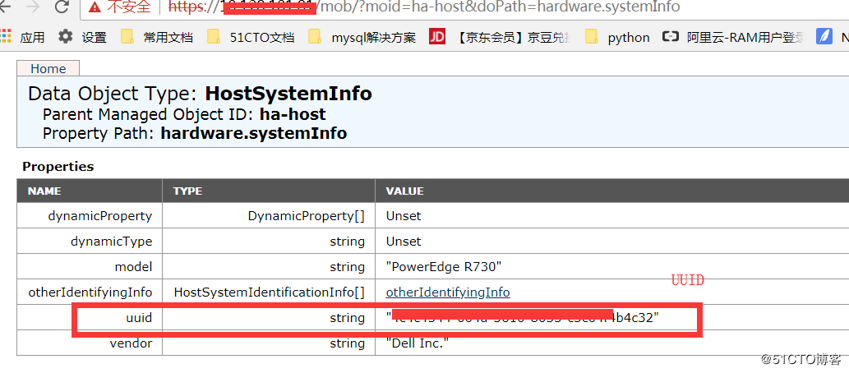
Task: Open the Aliyun RAM login bookmark icon
Action: coord(671,37)
